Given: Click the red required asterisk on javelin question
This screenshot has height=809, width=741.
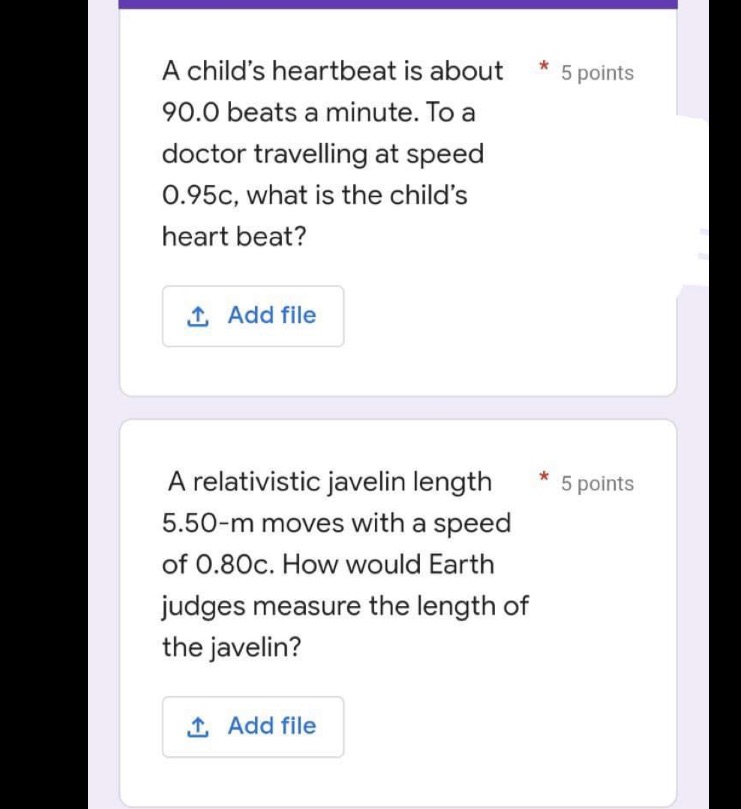Looking at the screenshot, I should coord(544,476).
